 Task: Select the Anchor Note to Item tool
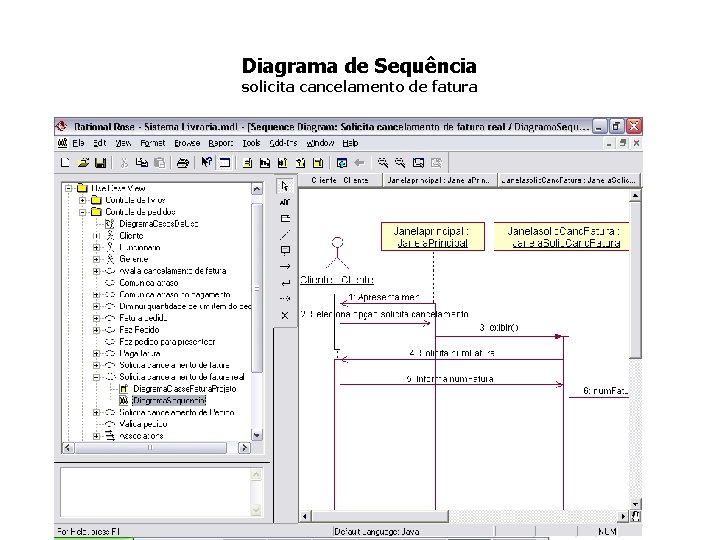click(285, 234)
